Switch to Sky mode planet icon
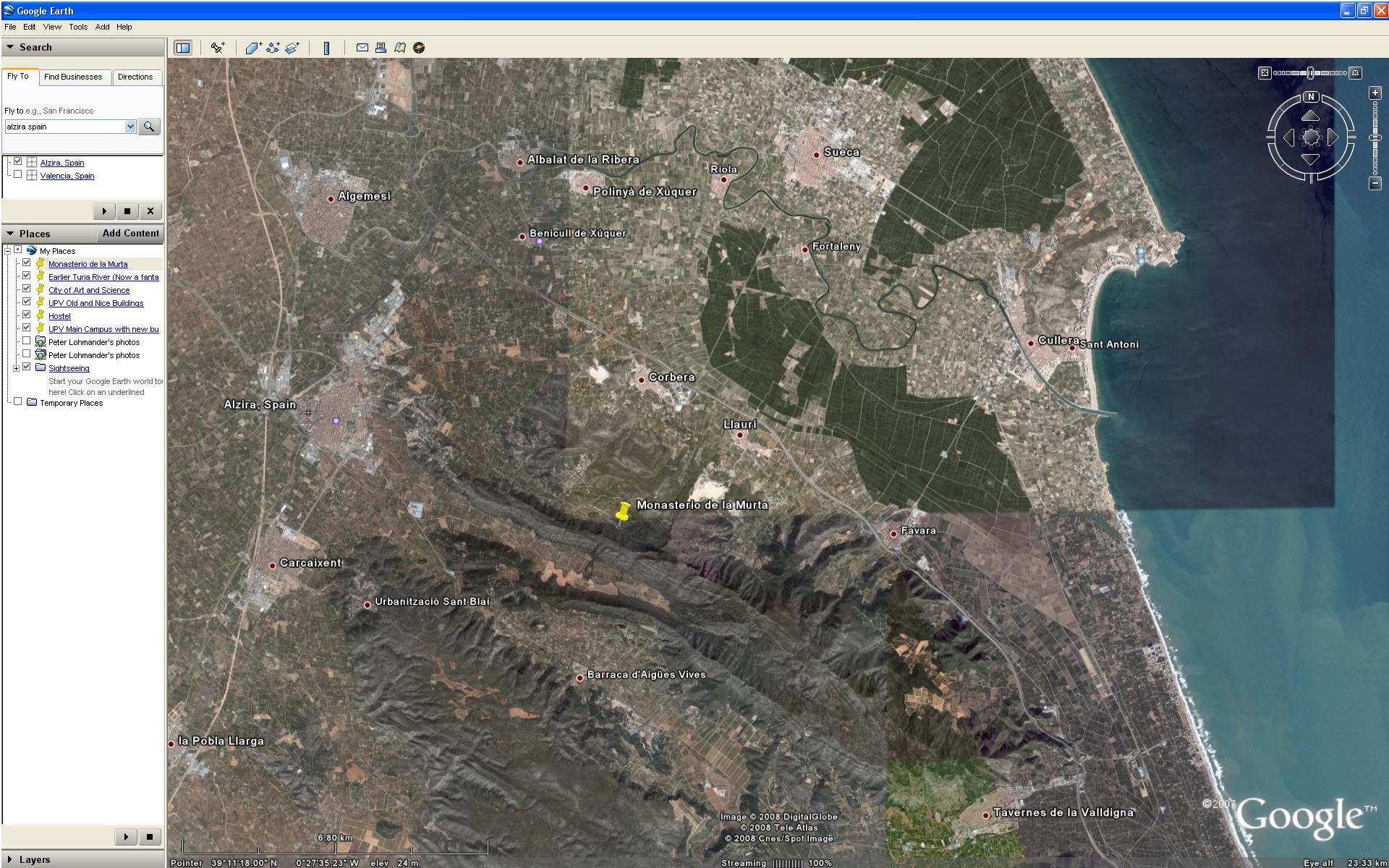 [x=419, y=48]
